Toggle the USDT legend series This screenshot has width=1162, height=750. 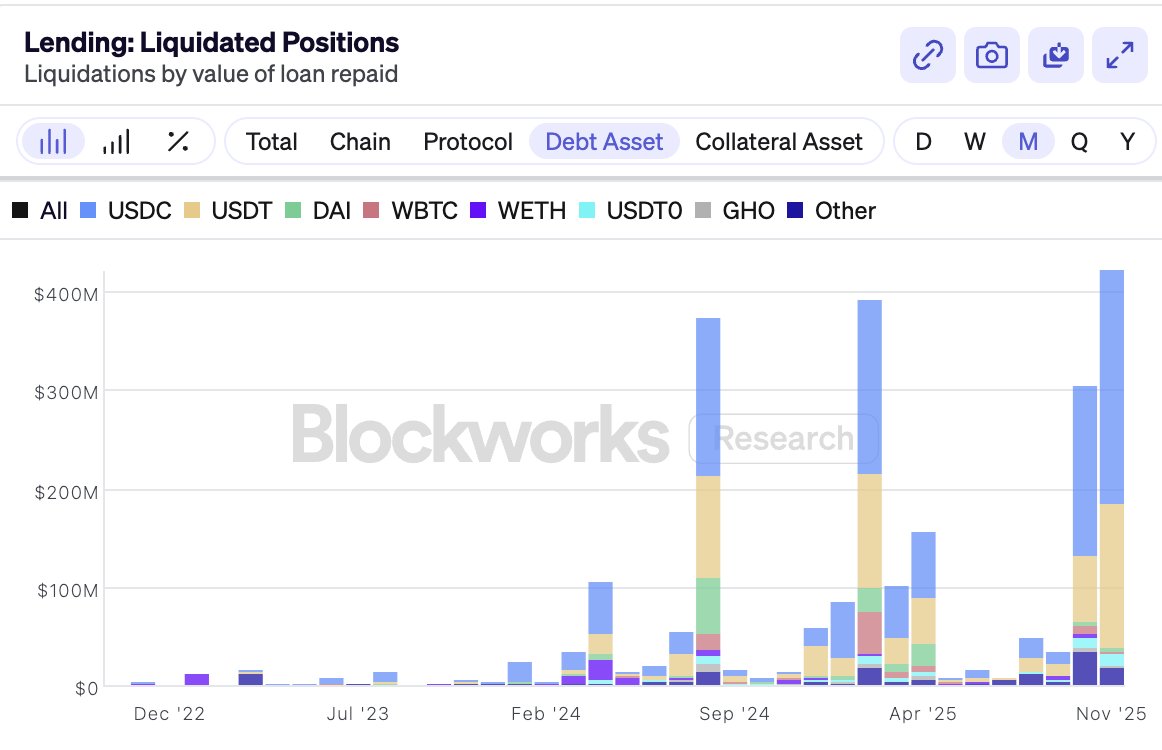226,211
